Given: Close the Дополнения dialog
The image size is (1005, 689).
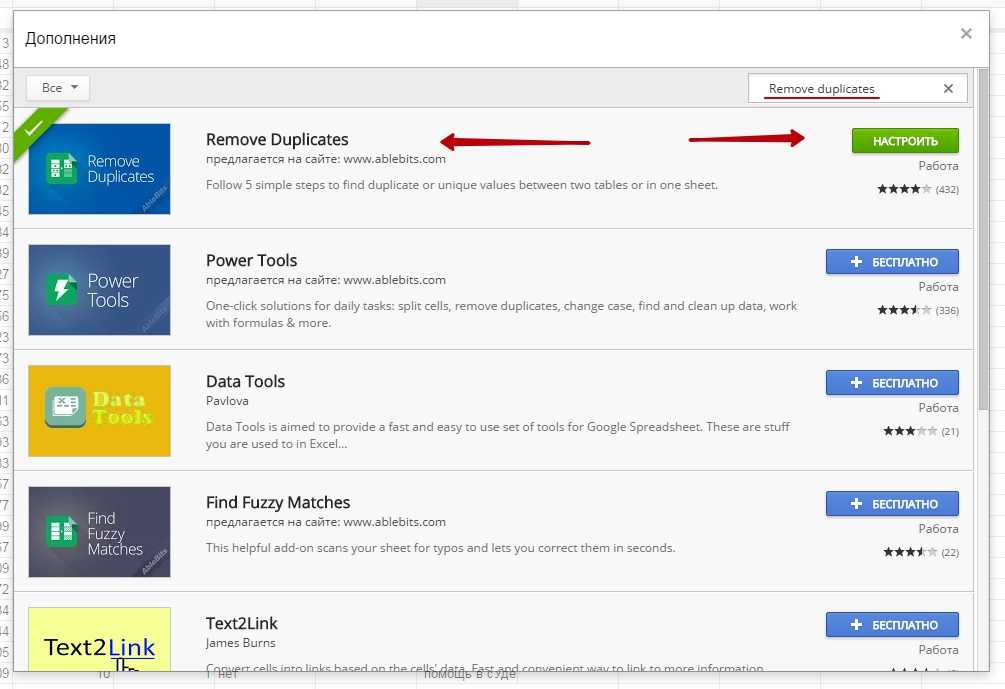Looking at the screenshot, I should (966, 34).
